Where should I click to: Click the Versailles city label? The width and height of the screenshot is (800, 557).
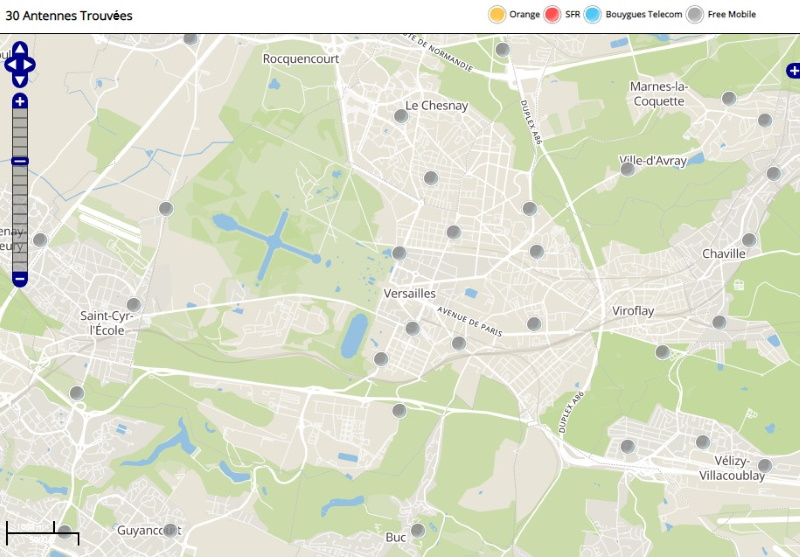pos(410,293)
